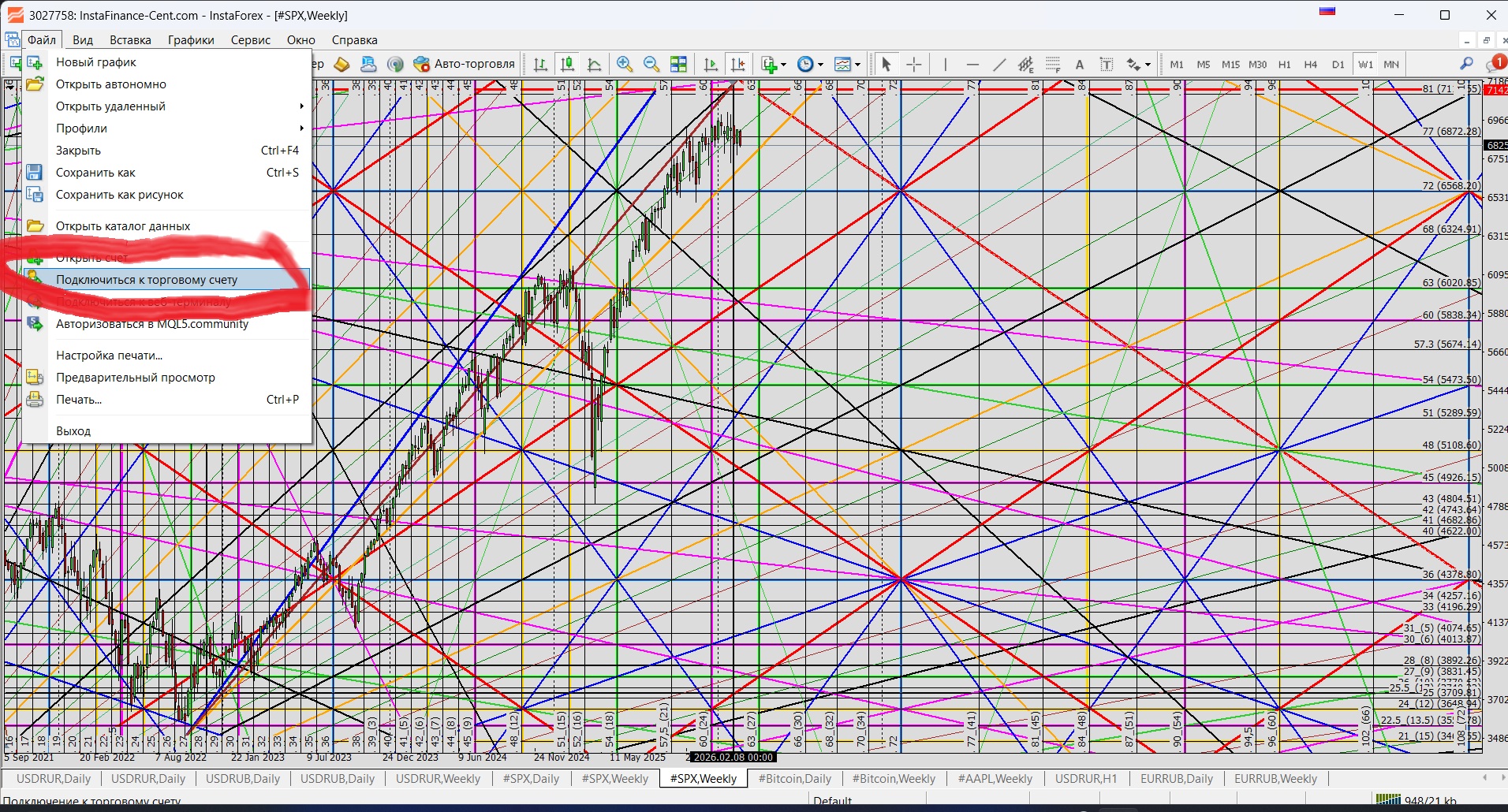This screenshot has height=812, width=1508.
Task: Pick the trendline drawing tool
Action: tap(999, 65)
